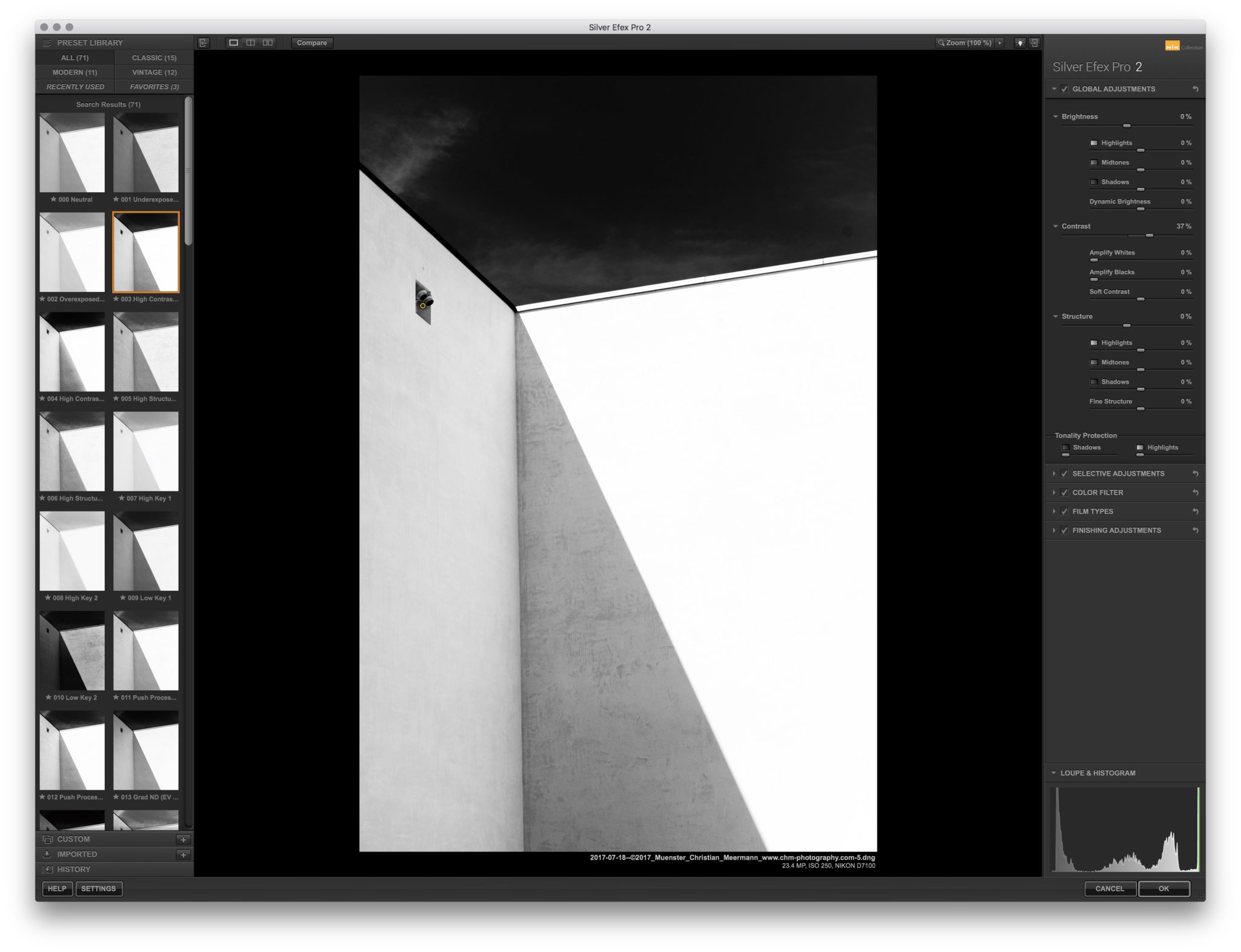Open the SETTINGS button
This screenshot has height=952, width=1241.
click(x=99, y=889)
